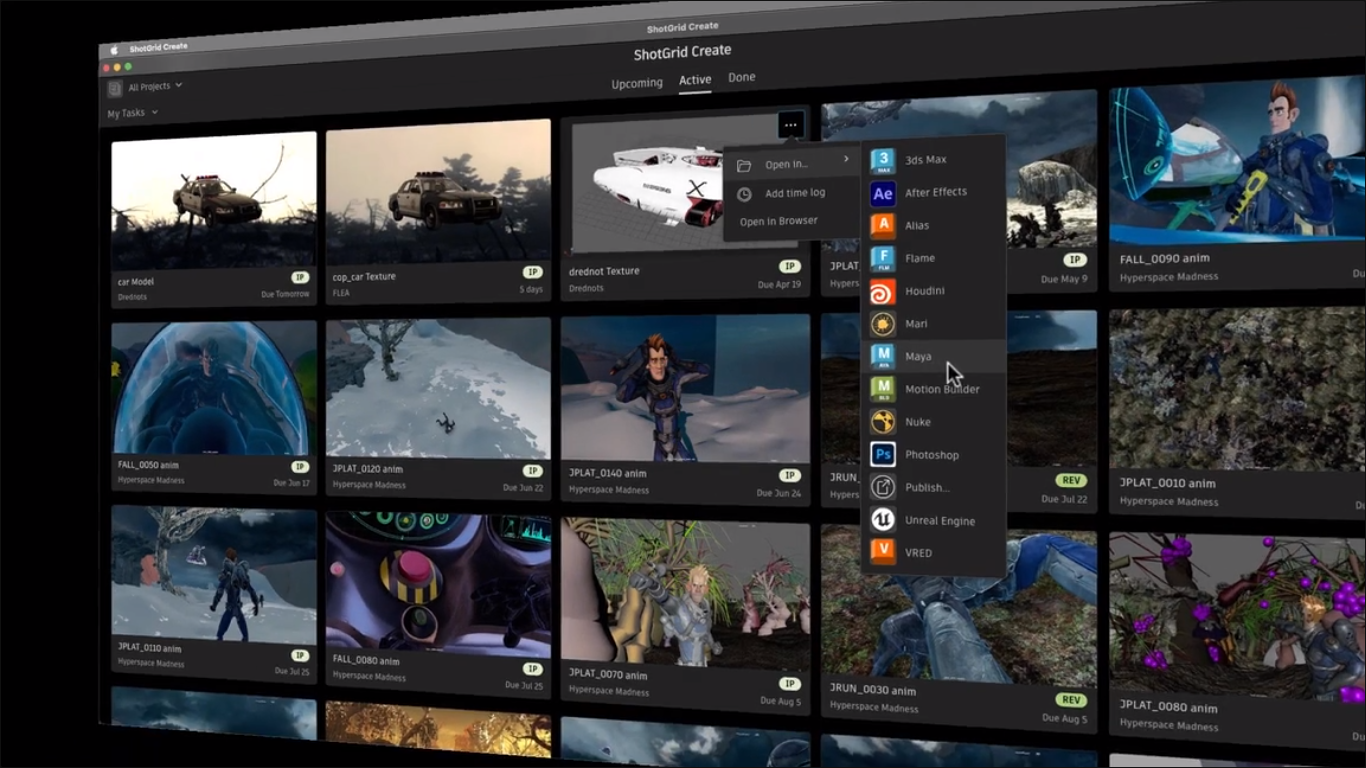Screen dimensions: 1366x768
Task: Open the JPLAT_0110 anim thumbnail
Action: point(214,574)
